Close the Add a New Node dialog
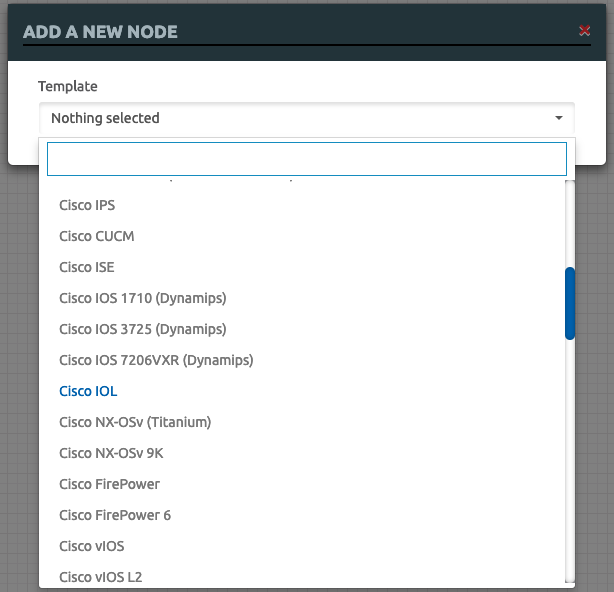The height and width of the screenshot is (592, 614). (x=584, y=30)
